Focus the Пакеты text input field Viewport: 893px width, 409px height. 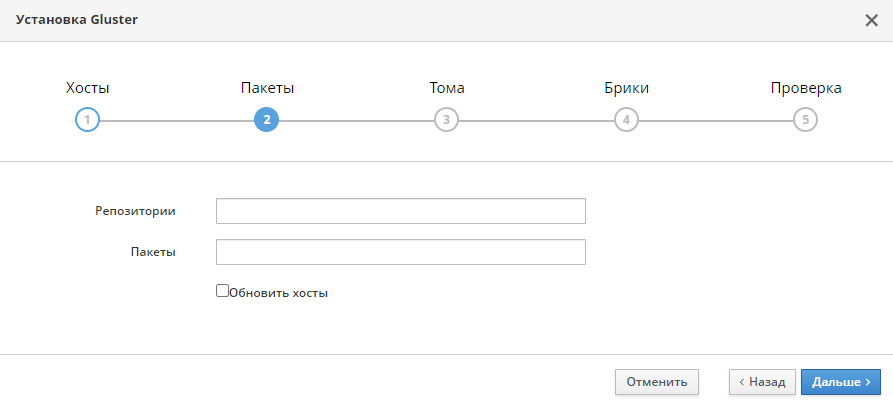[401, 252]
